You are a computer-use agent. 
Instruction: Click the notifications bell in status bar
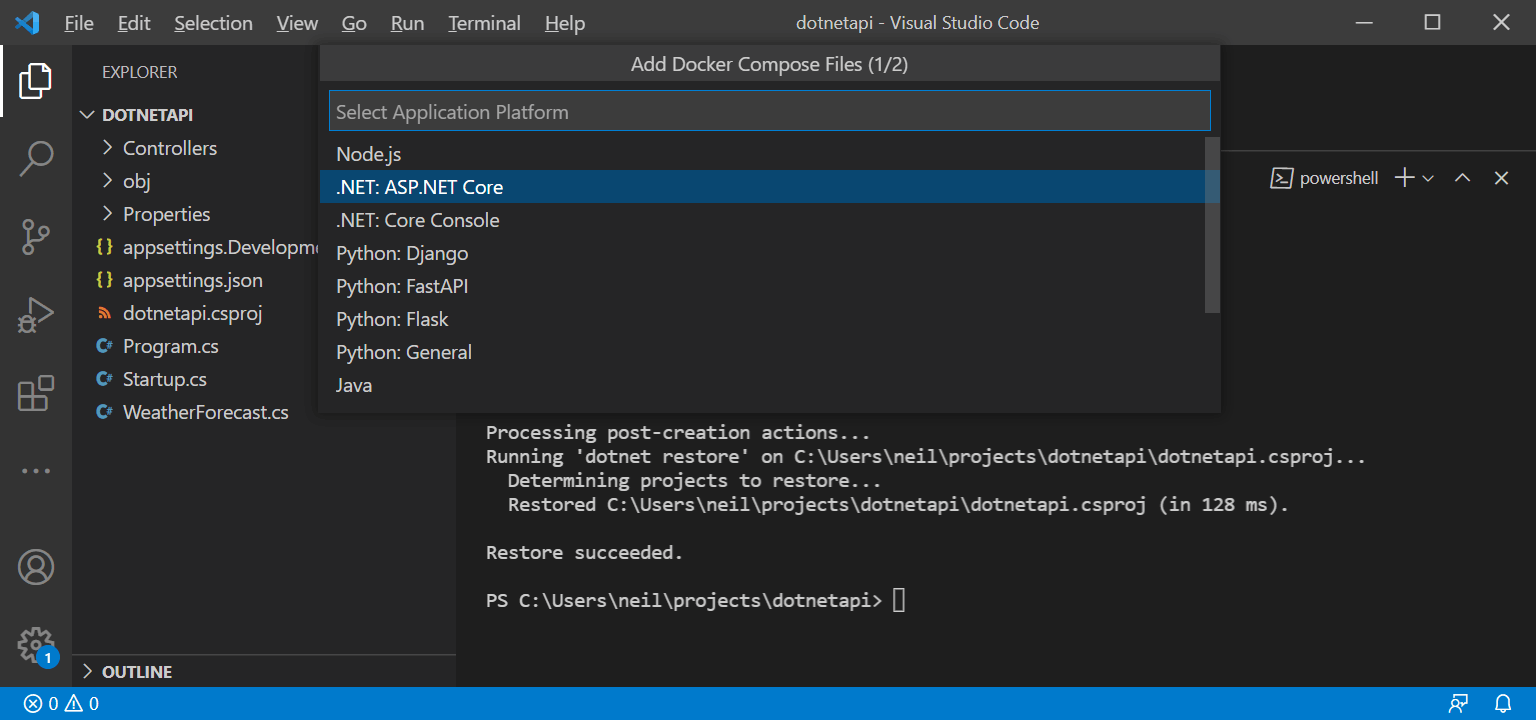coord(1503,703)
